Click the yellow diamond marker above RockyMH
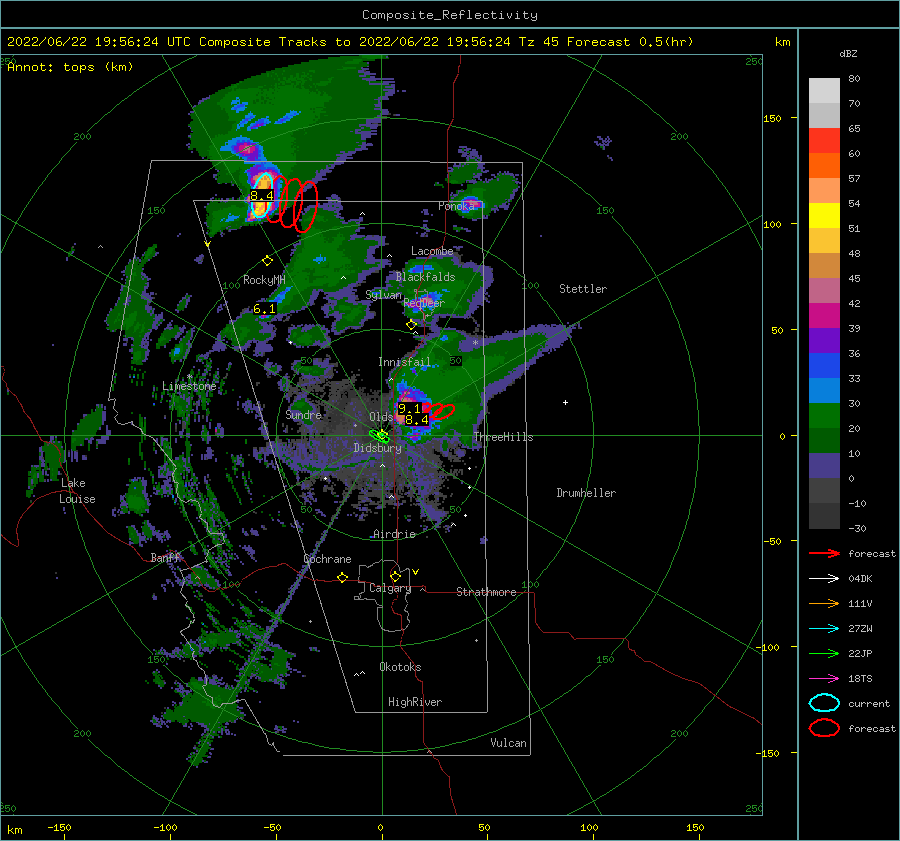 (x=267, y=261)
